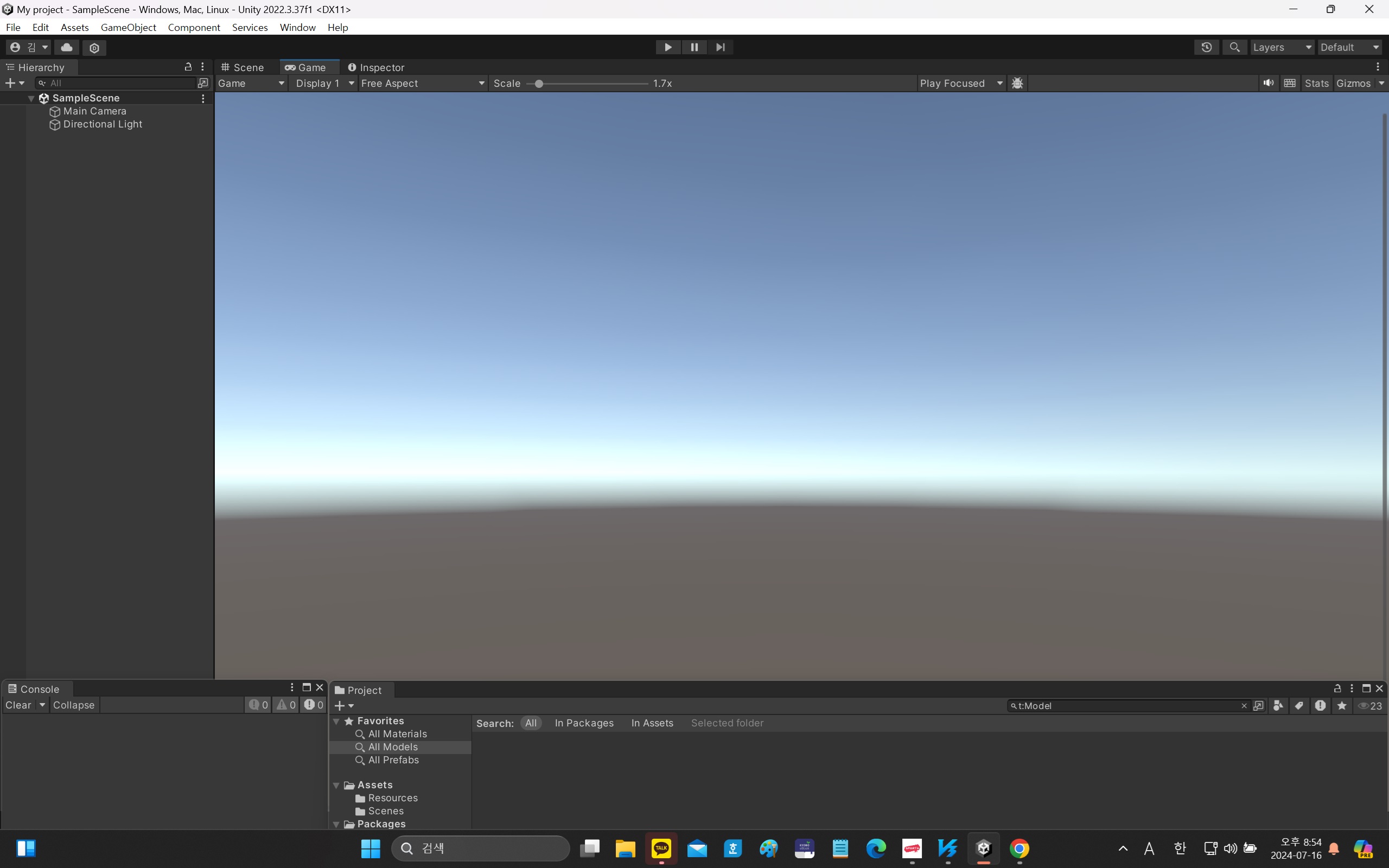Open the Gizmos dropdown arrow
1389x868 pixels.
1381,83
